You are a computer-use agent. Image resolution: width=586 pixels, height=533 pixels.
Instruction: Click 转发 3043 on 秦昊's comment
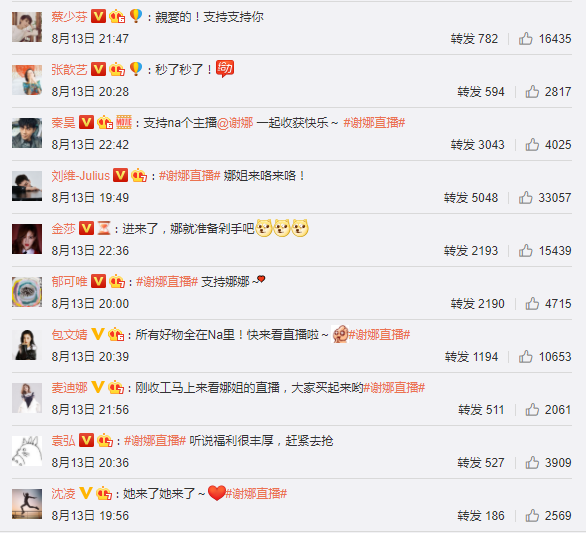pos(478,145)
